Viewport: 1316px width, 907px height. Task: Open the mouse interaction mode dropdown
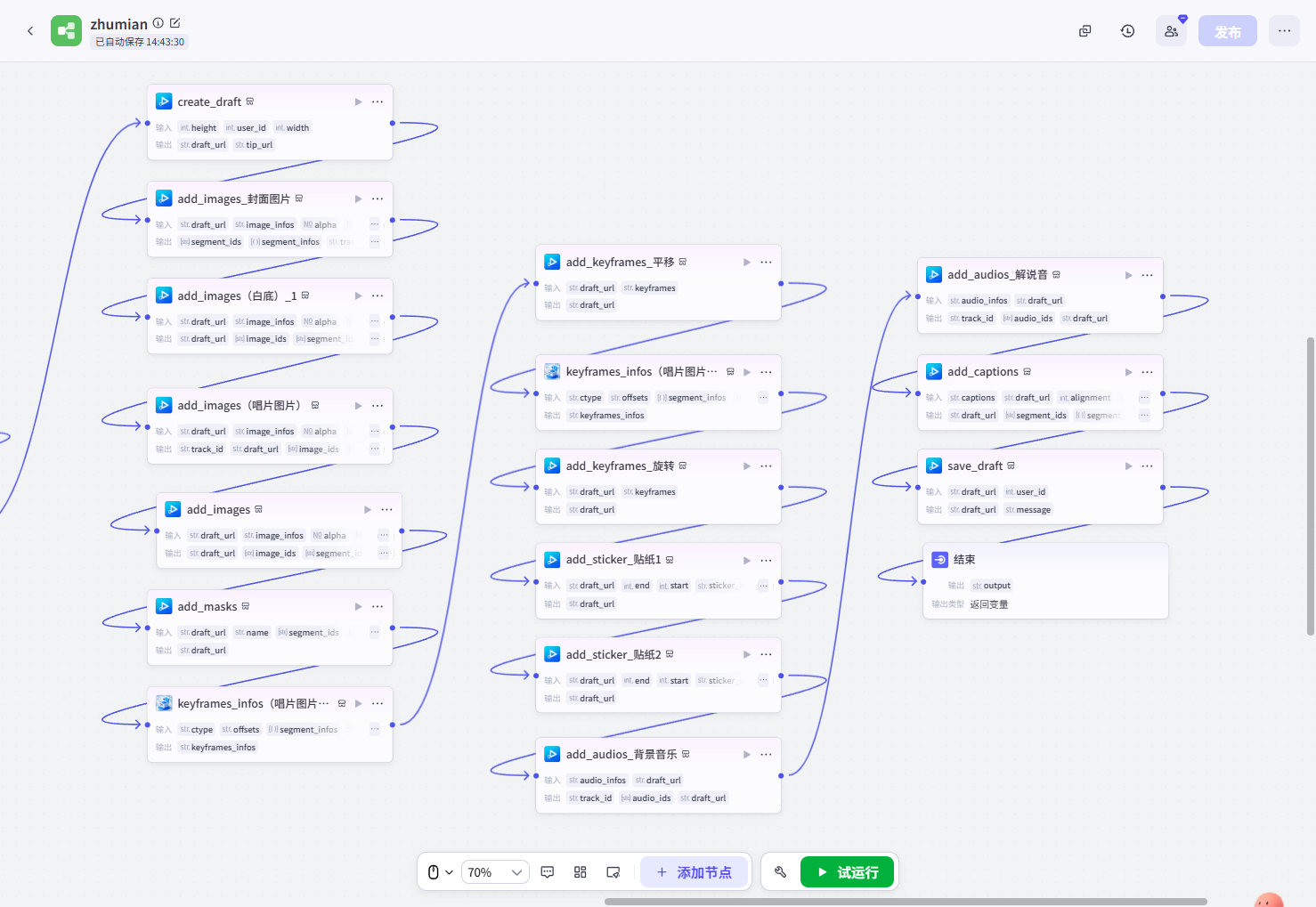coord(440,872)
